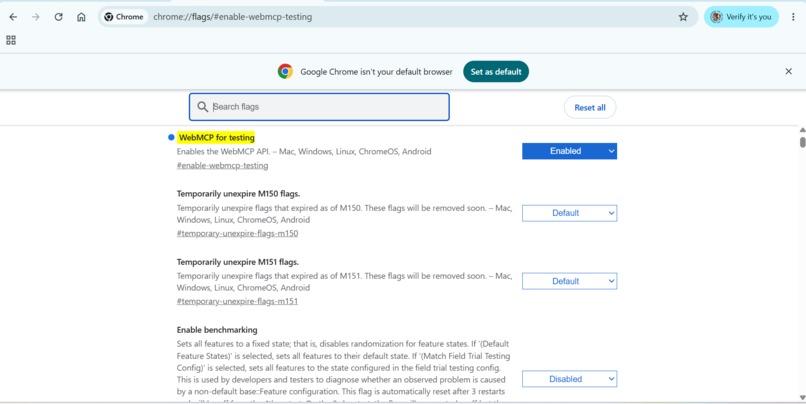The width and height of the screenshot is (806, 404).
Task: Open the #enable-webmcp-testing anchor link
Action: 222,166
